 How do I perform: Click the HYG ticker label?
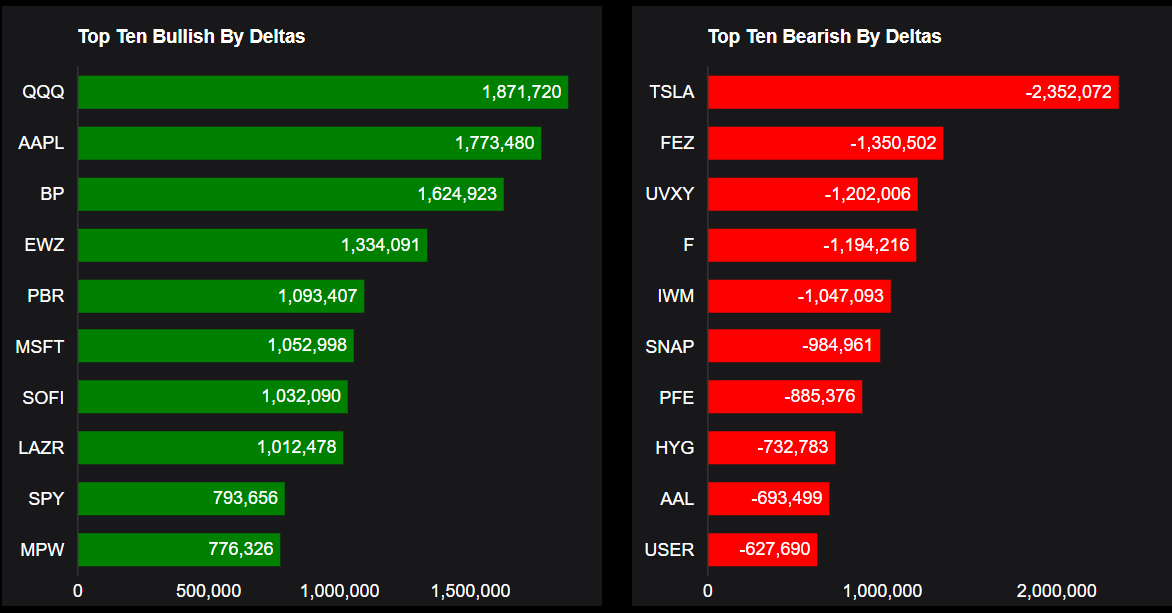click(x=674, y=448)
